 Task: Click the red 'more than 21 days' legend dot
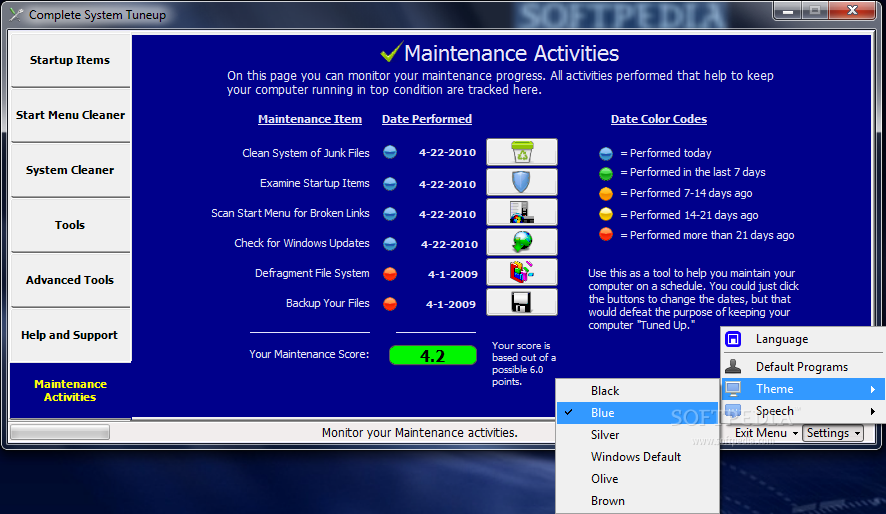(x=606, y=234)
